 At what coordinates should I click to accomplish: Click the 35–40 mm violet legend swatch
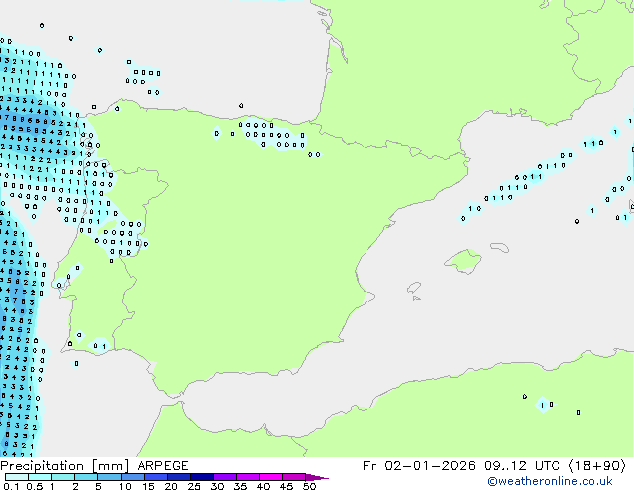(x=248, y=477)
